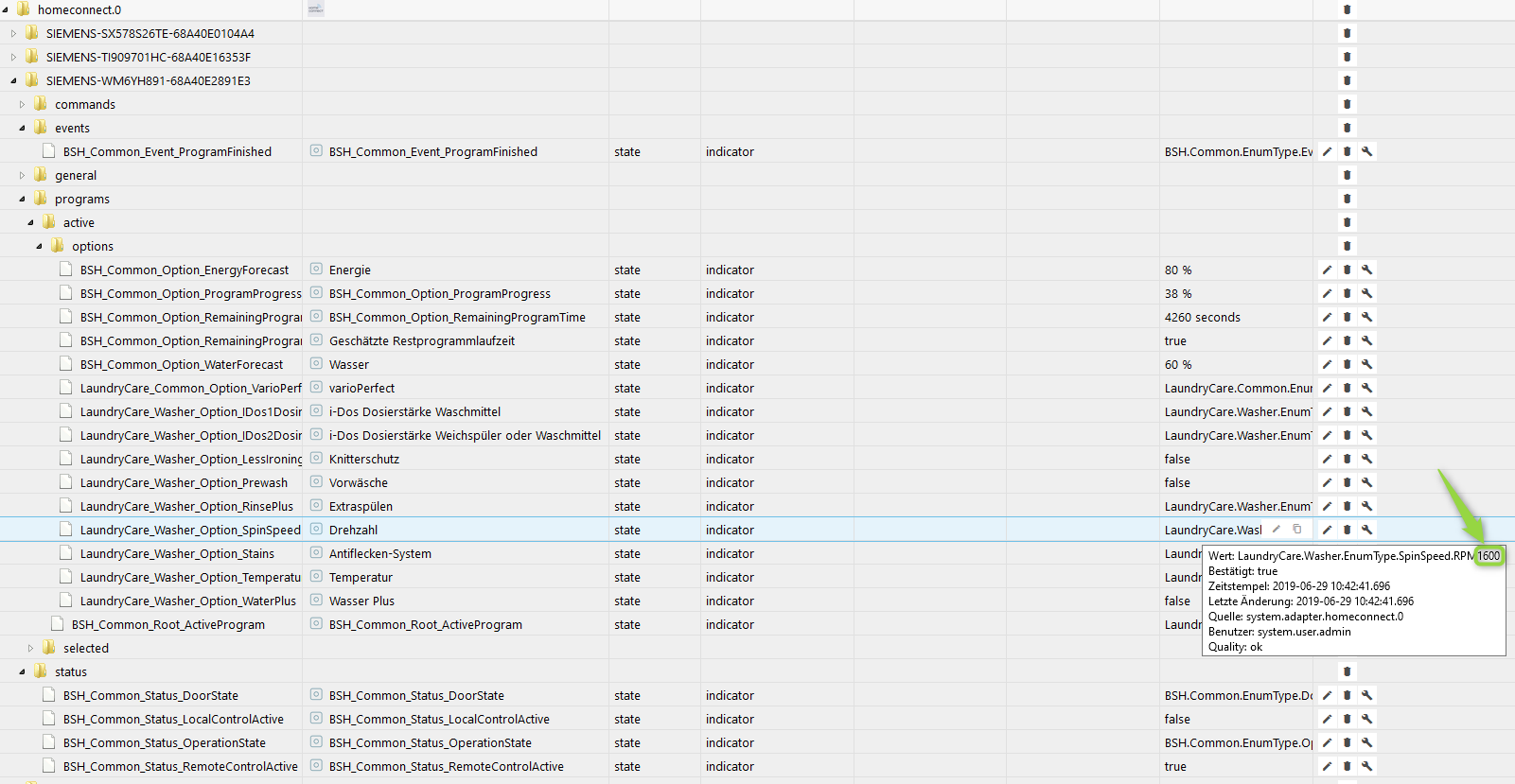Select LaundryCare_Washer_Option_Prewash tree item
The height and width of the screenshot is (784, 1515).
click(x=184, y=482)
